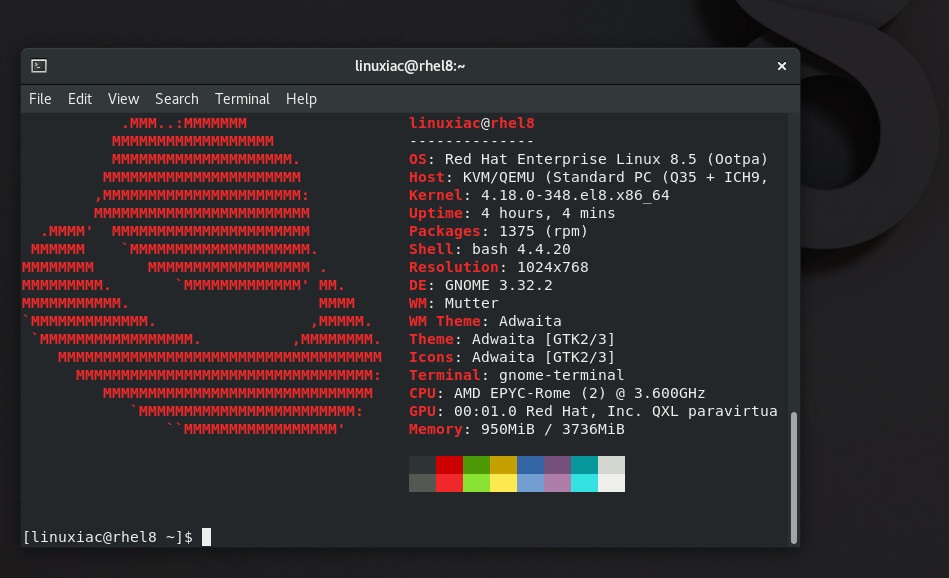Click the dark blue color block
Viewport: 949px width, 578px height.
tap(530, 465)
